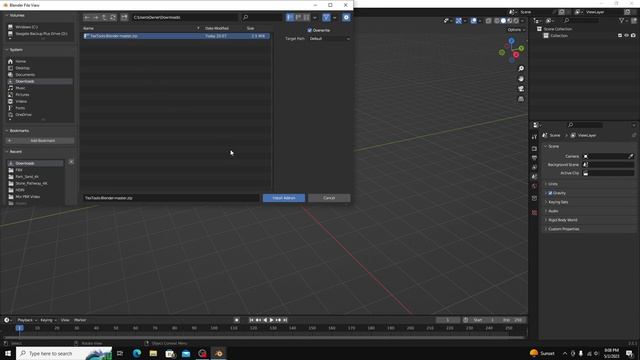
Task: Open the Keying menu in timeline
Action: 48,320
